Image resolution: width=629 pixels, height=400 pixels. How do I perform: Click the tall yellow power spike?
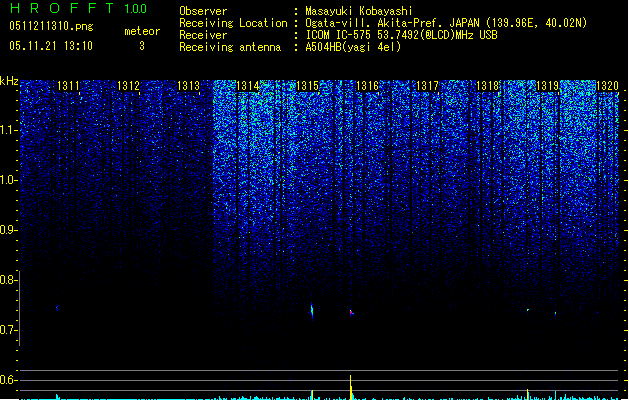click(x=351, y=387)
